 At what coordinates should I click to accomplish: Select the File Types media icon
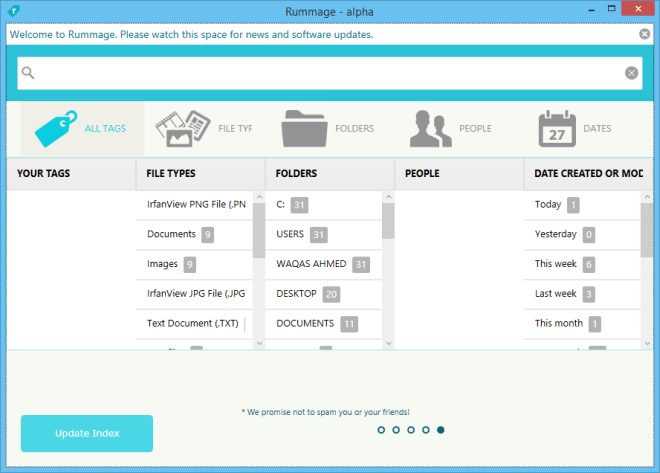pos(183,128)
